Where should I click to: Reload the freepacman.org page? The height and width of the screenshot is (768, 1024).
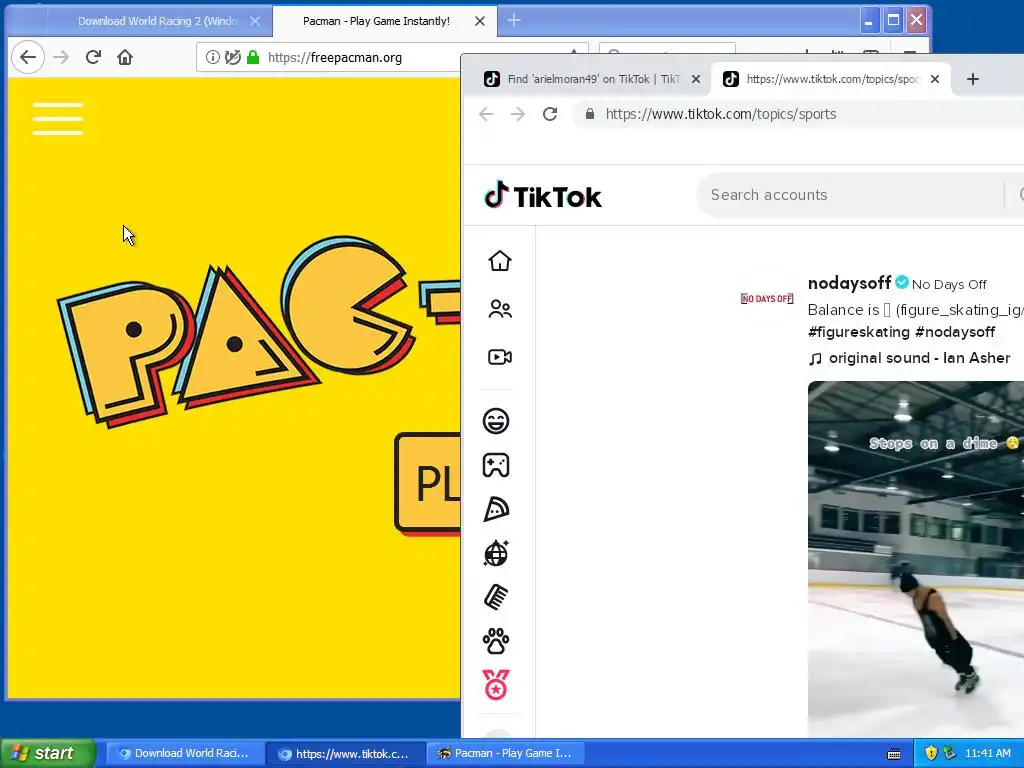coord(93,57)
